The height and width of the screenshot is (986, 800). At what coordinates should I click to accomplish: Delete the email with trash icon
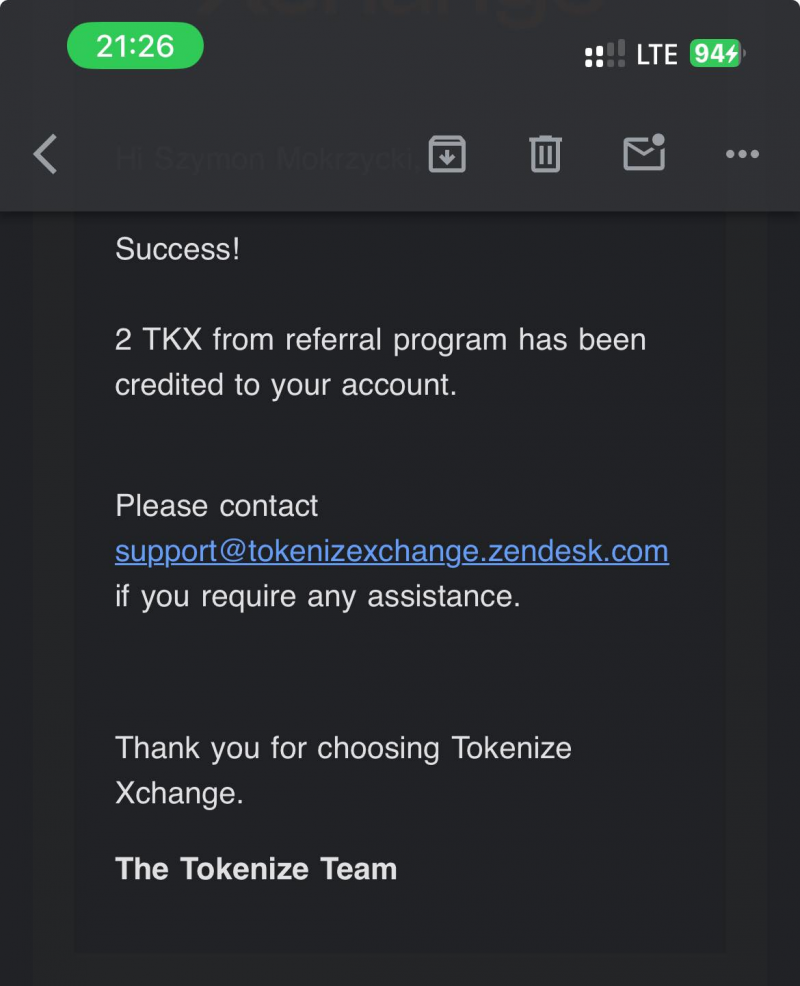(545, 154)
